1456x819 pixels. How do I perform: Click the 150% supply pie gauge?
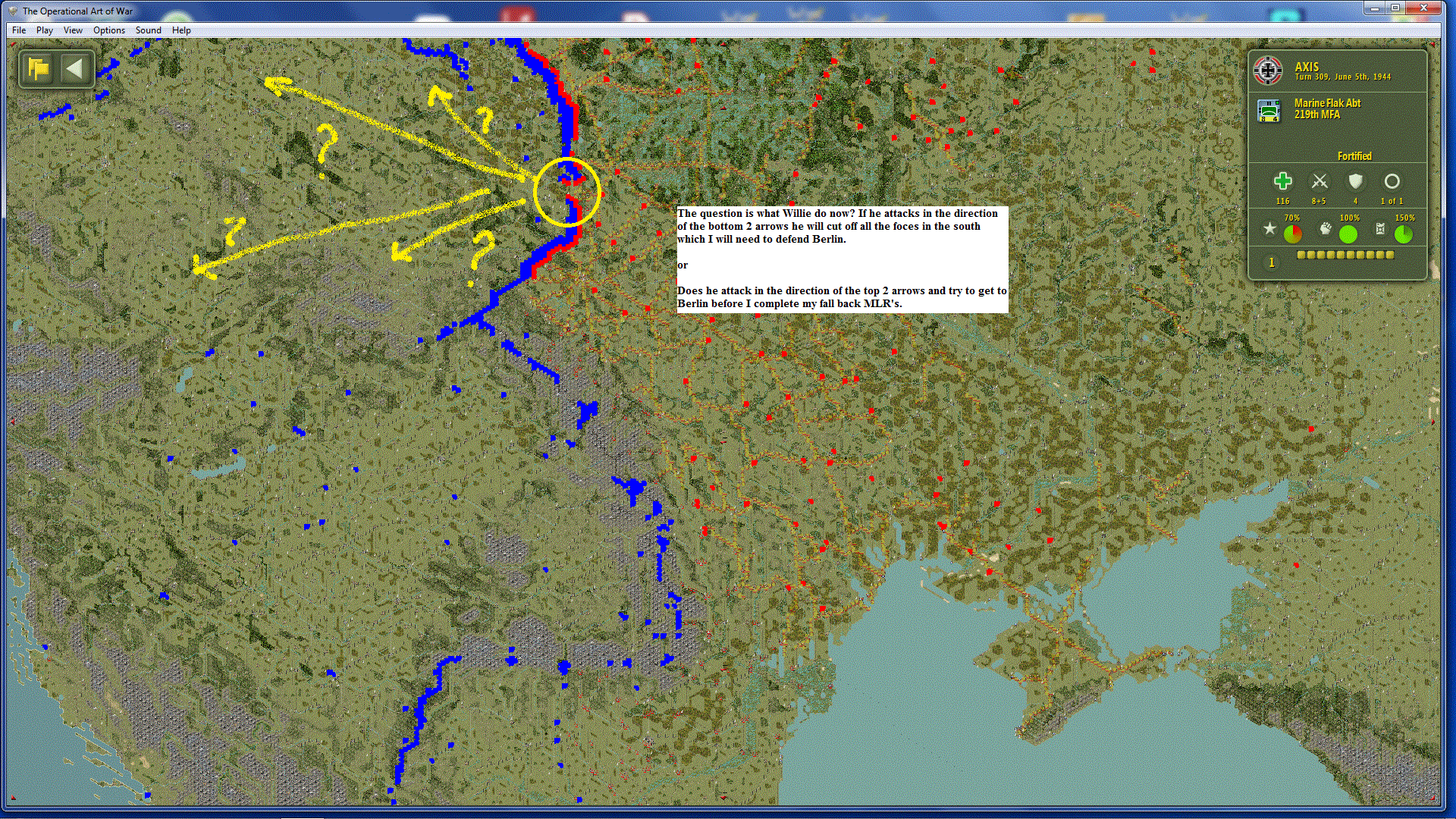(1404, 234)
